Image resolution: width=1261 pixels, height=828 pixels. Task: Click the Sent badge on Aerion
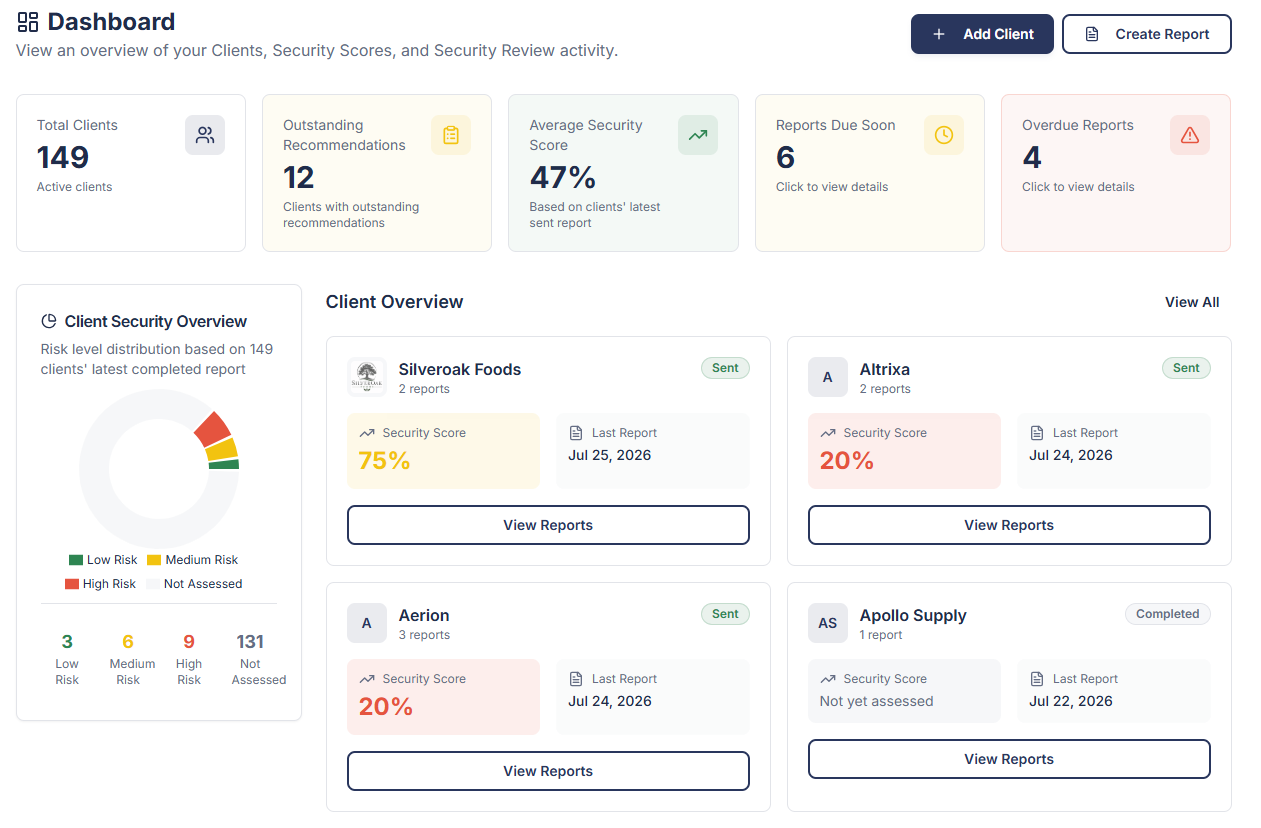[x=725, y=614]
